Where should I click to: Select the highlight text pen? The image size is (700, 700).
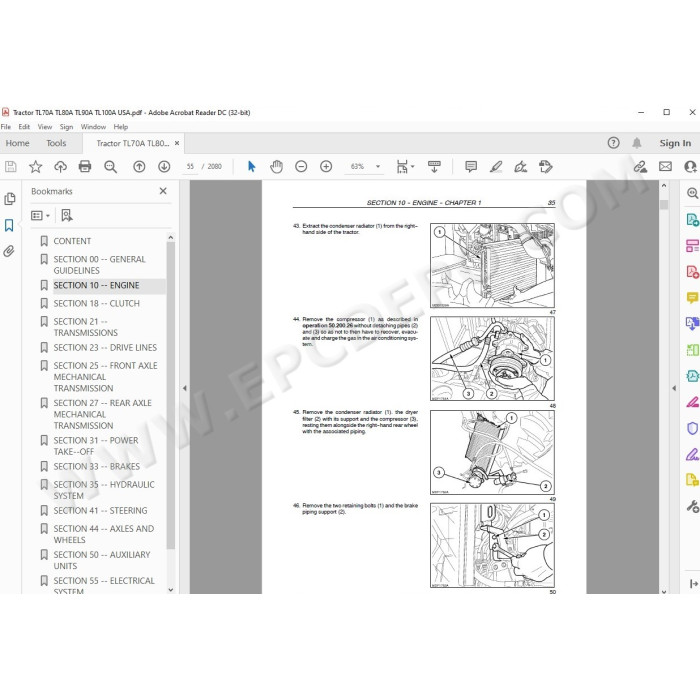(x=496, y=167)
